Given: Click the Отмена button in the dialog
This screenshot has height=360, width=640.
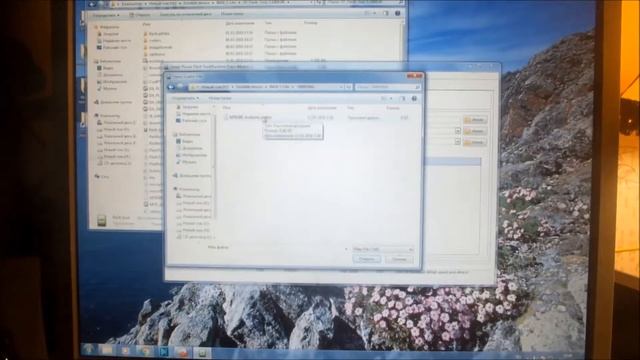Looking at the screenshot, I should 399,259.
